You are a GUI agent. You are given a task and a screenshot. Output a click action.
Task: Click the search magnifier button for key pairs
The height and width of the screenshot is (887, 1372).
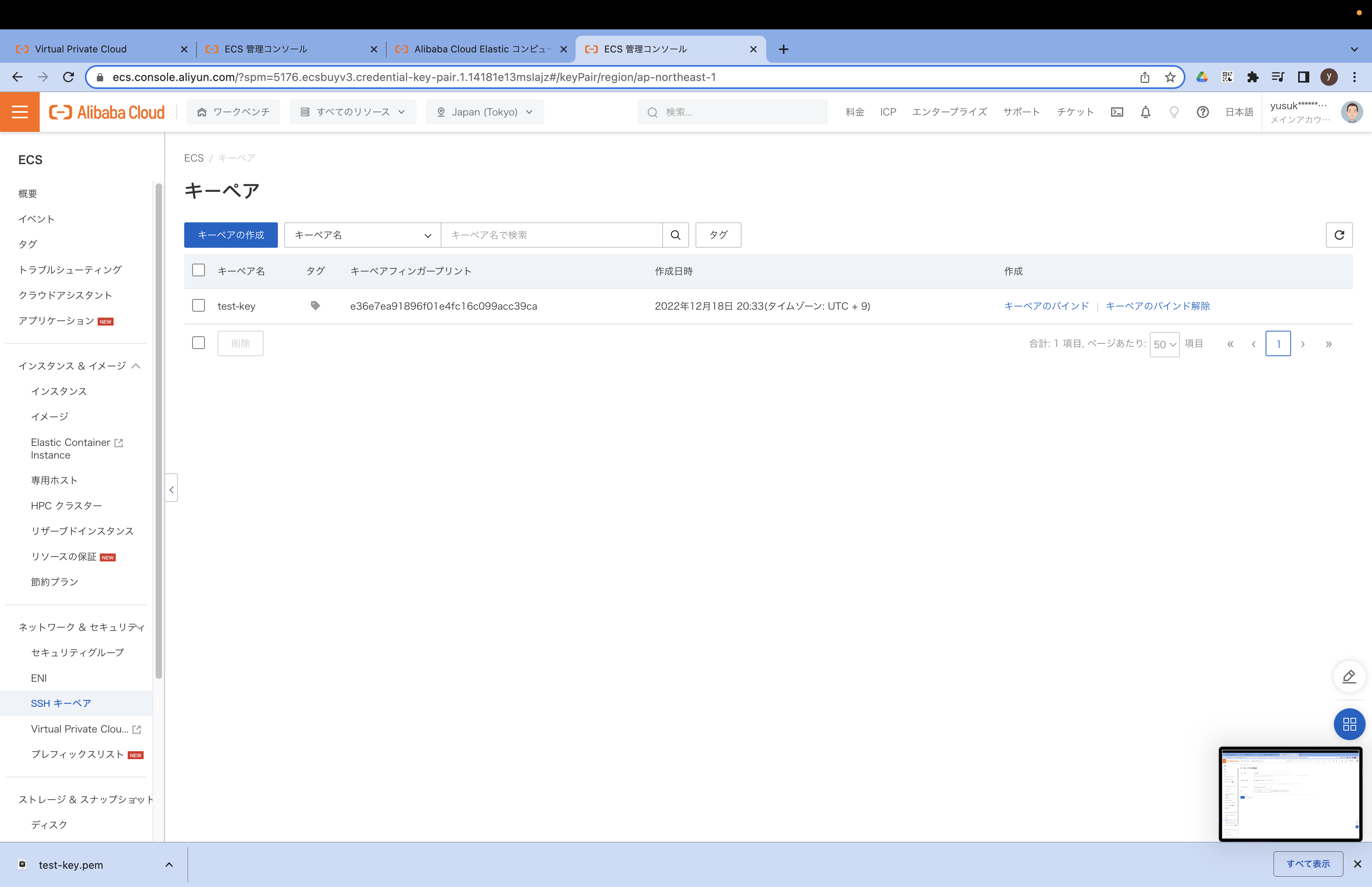click(675, 235)
